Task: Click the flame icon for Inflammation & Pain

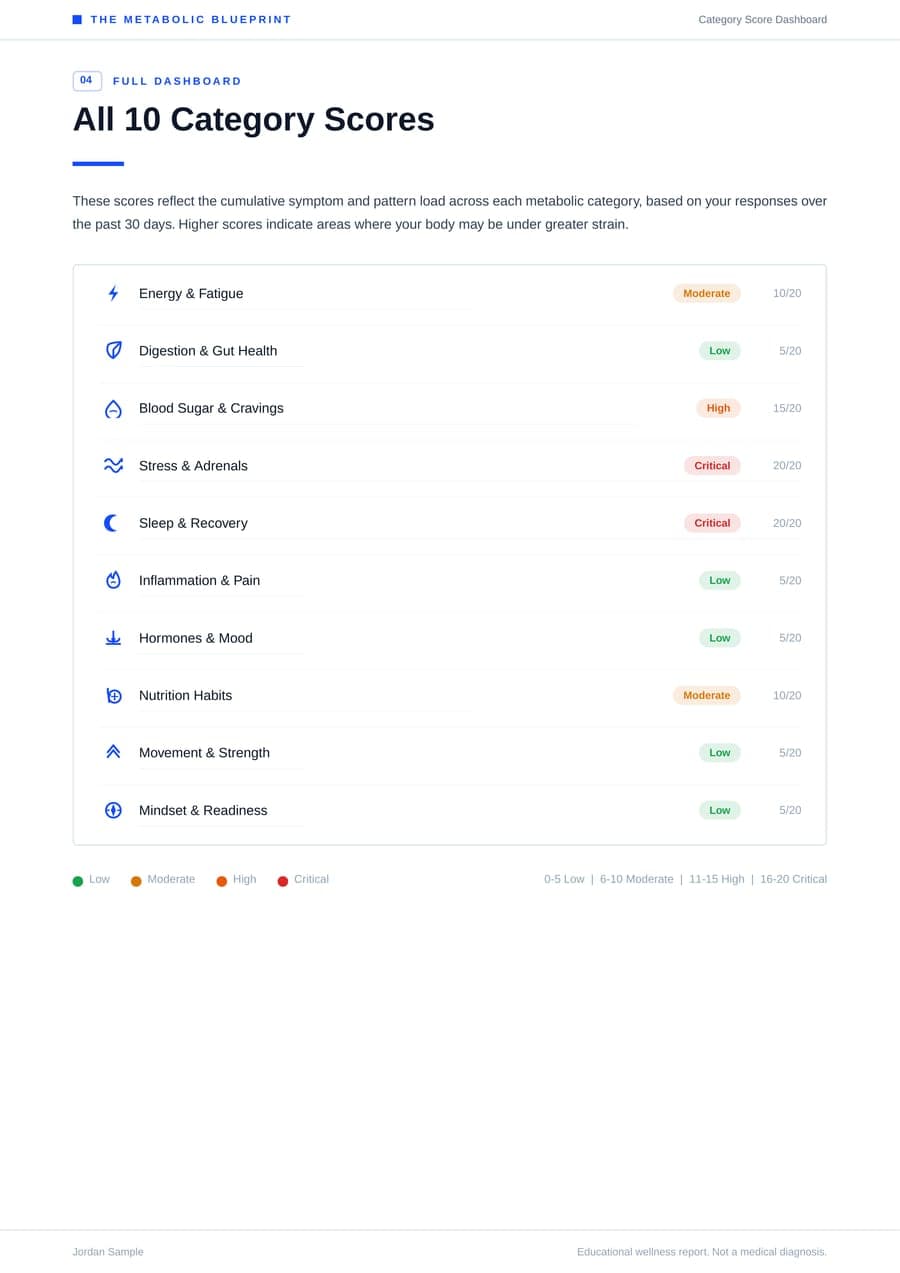Action: point(113,580)
